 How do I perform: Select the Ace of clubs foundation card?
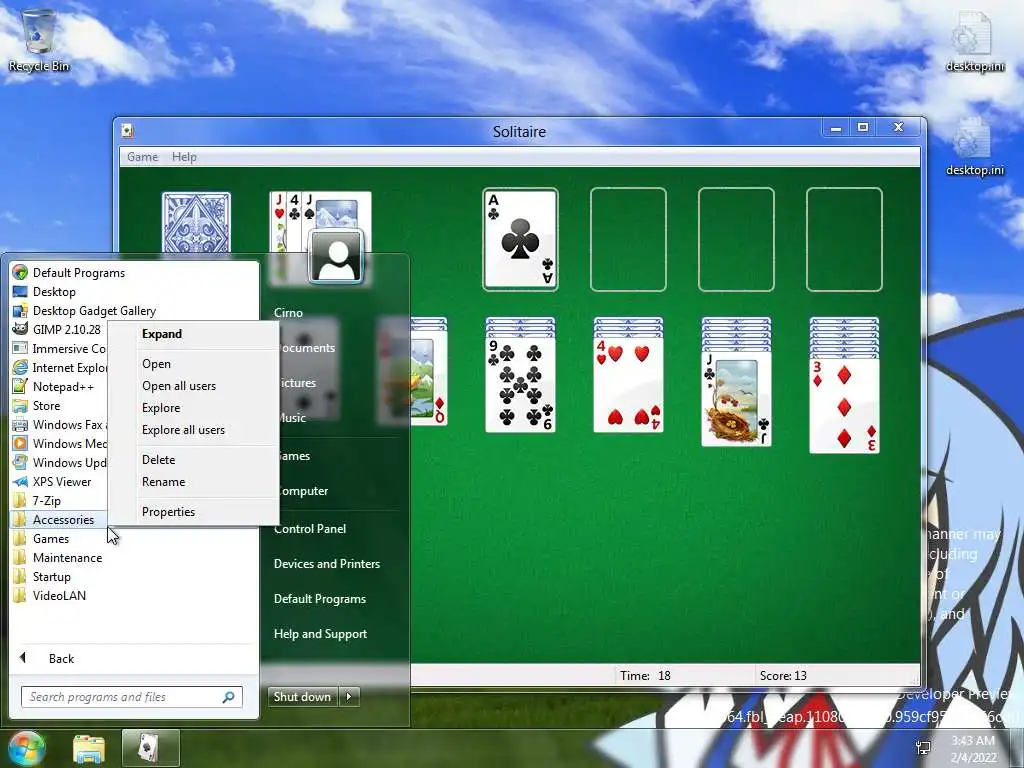point(520,240)
